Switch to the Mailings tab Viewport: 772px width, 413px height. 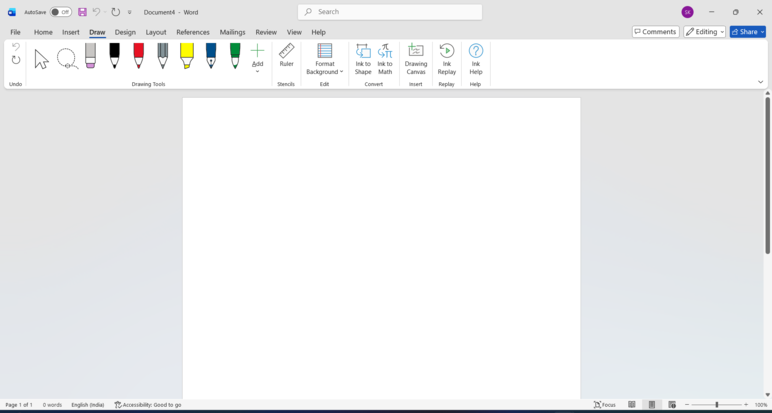[x=232, y=32]
